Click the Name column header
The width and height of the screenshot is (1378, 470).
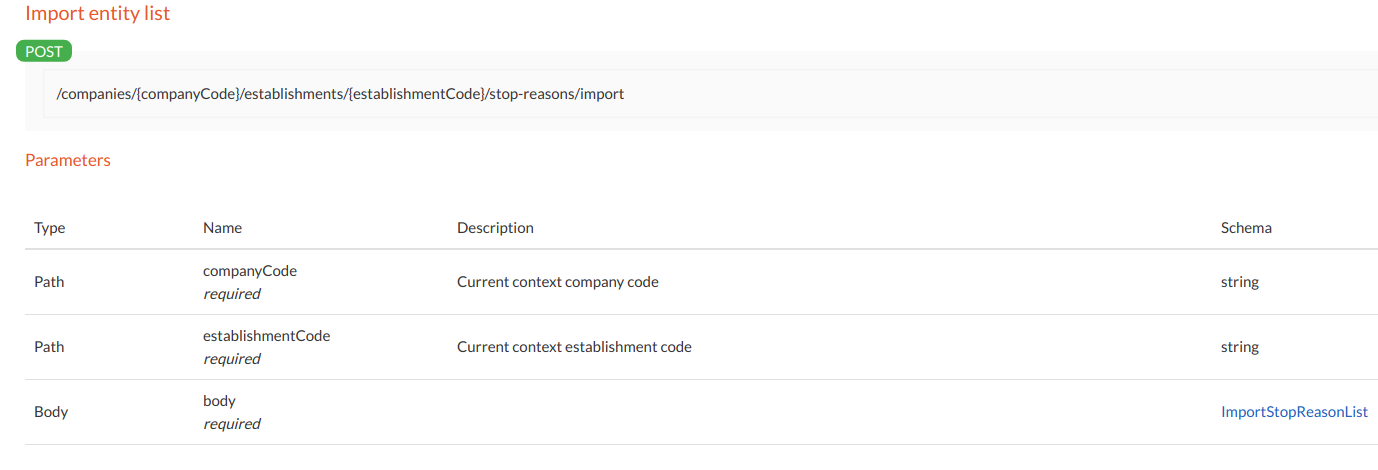(222, 228)
